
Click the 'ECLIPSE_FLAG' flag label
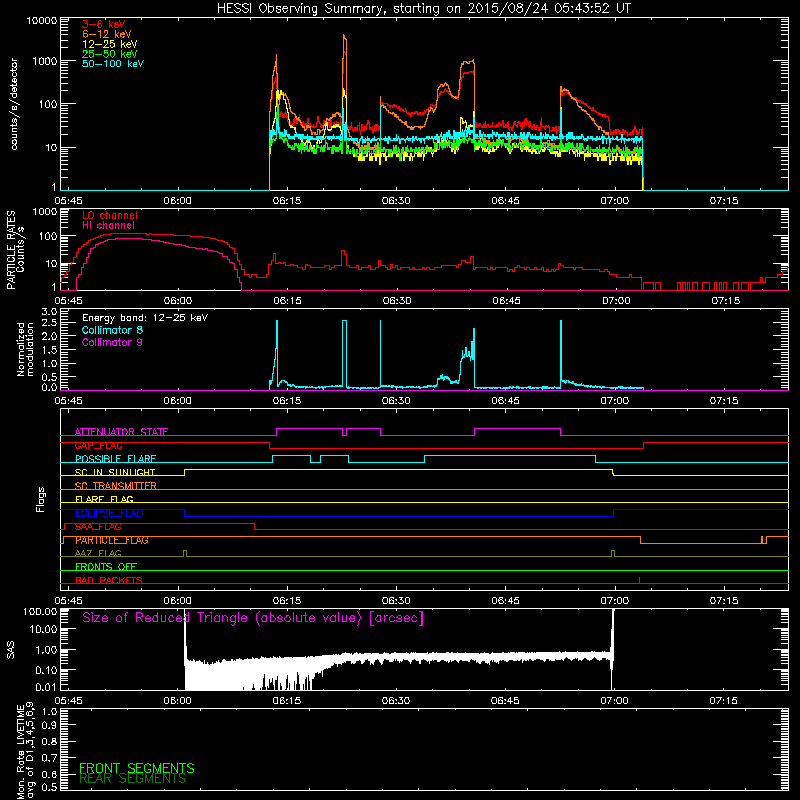coord(109,513)
